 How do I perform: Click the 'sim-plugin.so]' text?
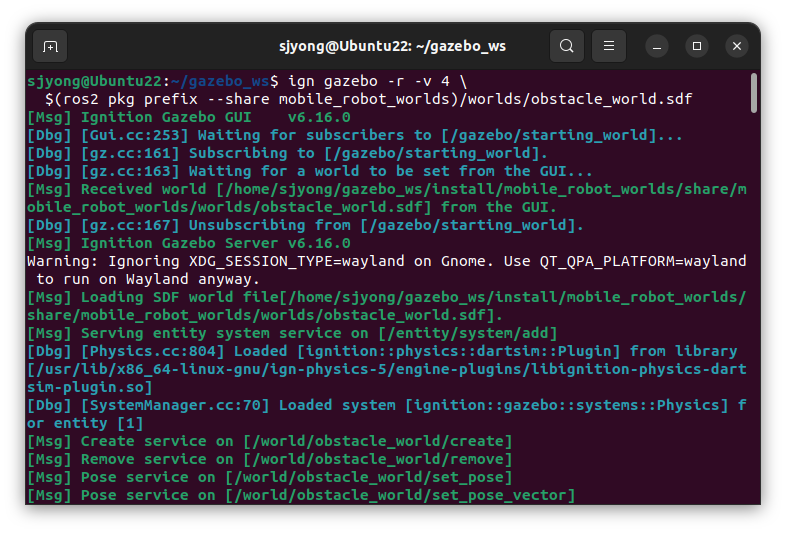point(90,388)
